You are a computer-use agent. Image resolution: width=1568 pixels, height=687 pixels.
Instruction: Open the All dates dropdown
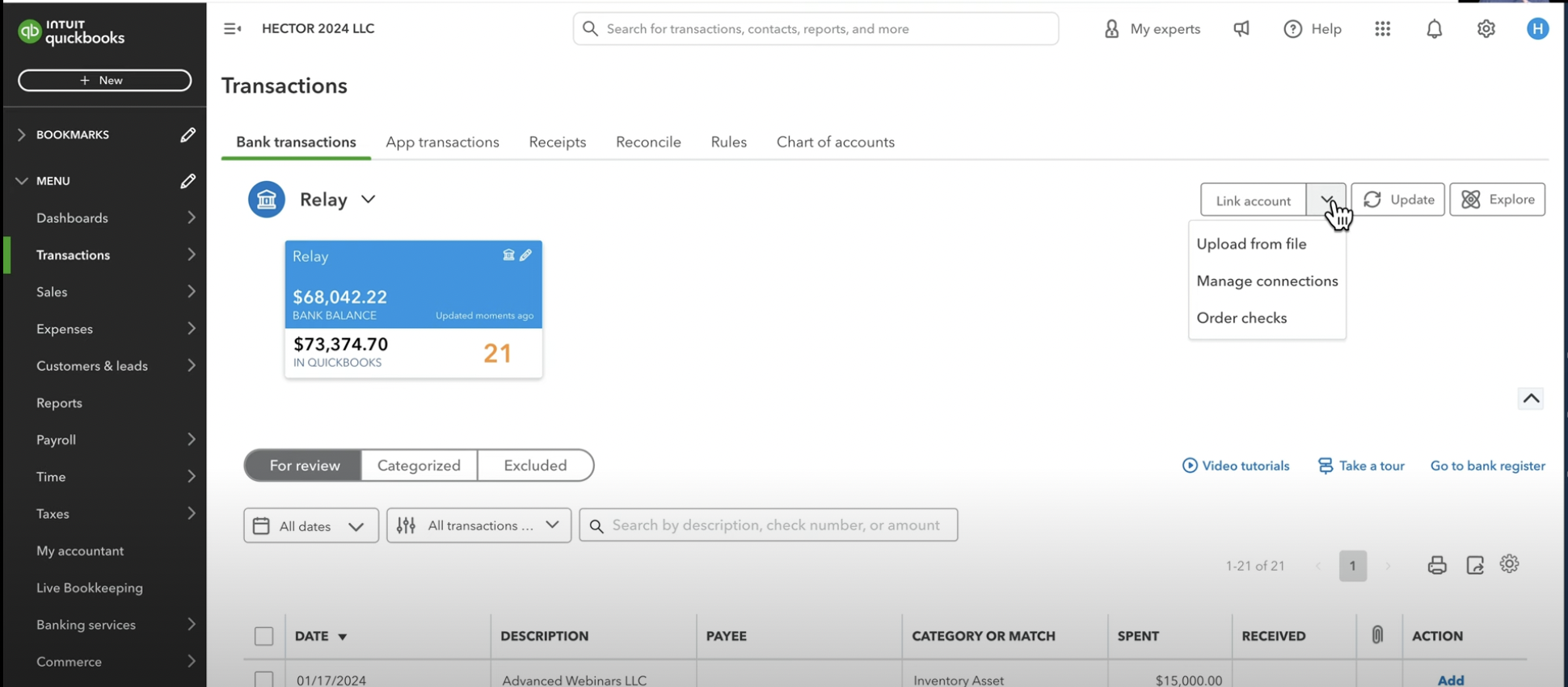(311, 526)
